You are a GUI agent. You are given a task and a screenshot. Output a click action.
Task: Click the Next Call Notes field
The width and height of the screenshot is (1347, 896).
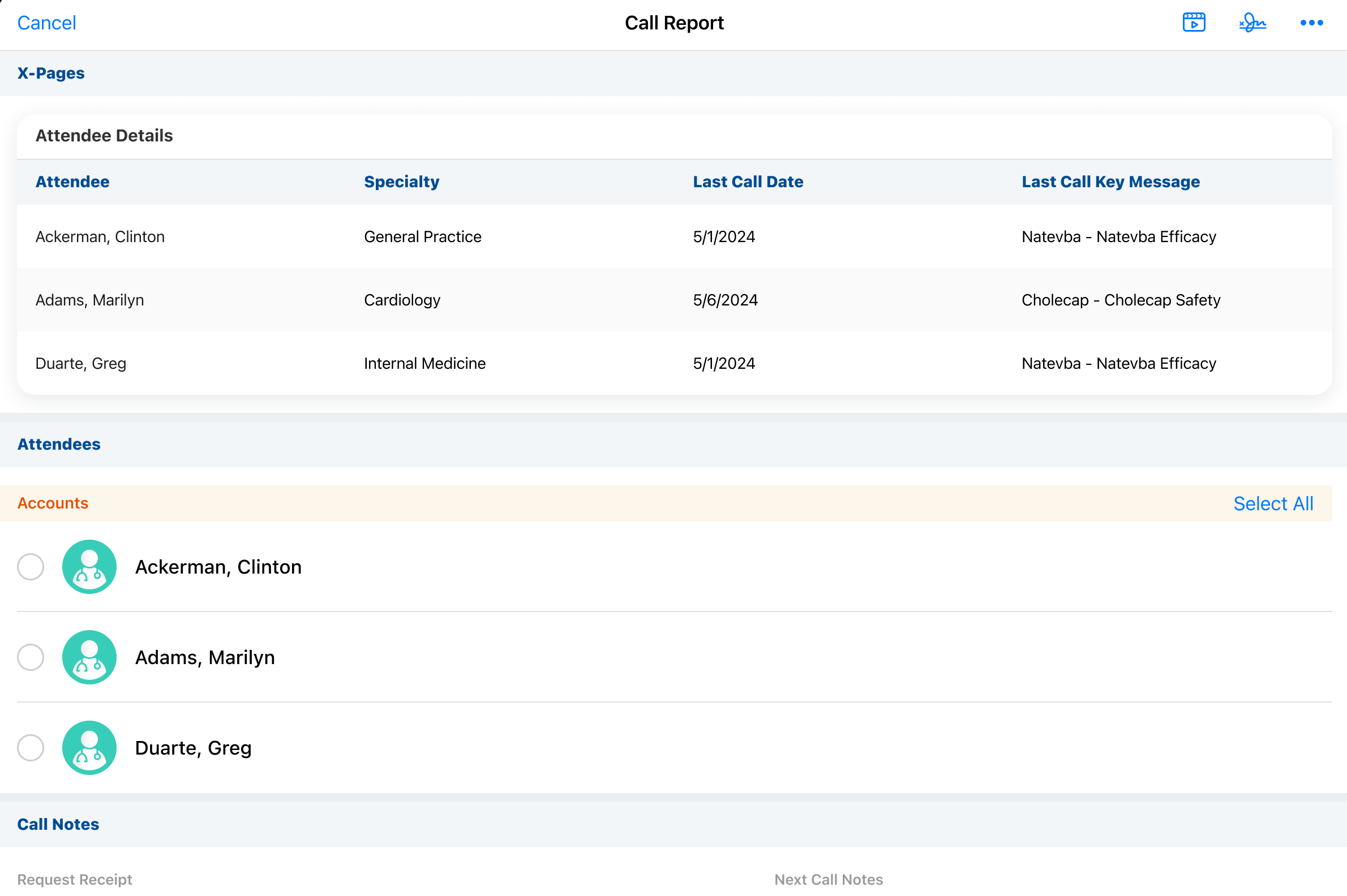click(x=828, y=879)
